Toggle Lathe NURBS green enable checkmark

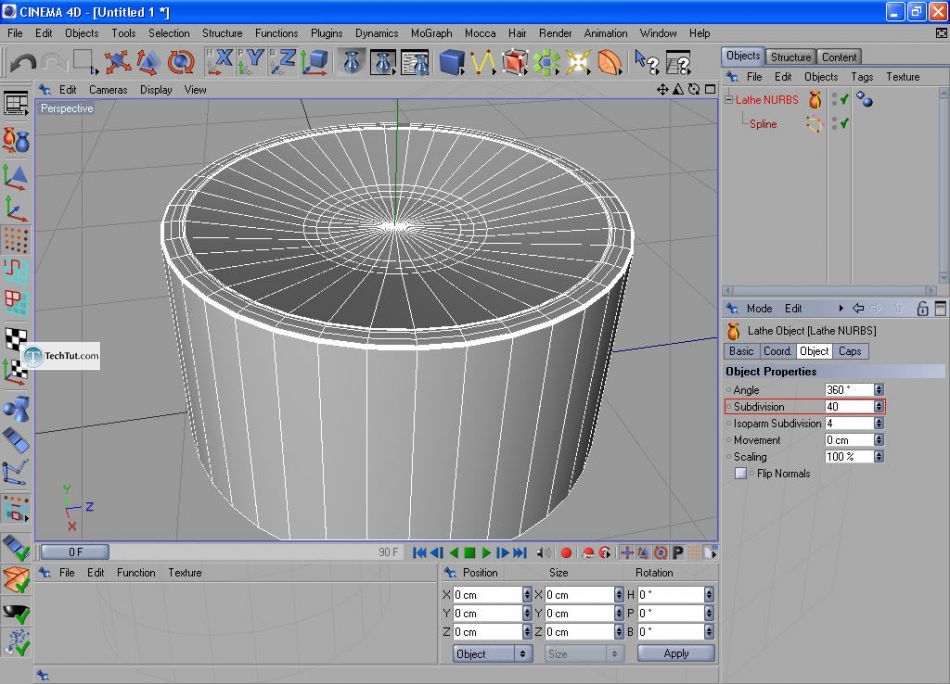pyautogui.click(x=844, y=99)
